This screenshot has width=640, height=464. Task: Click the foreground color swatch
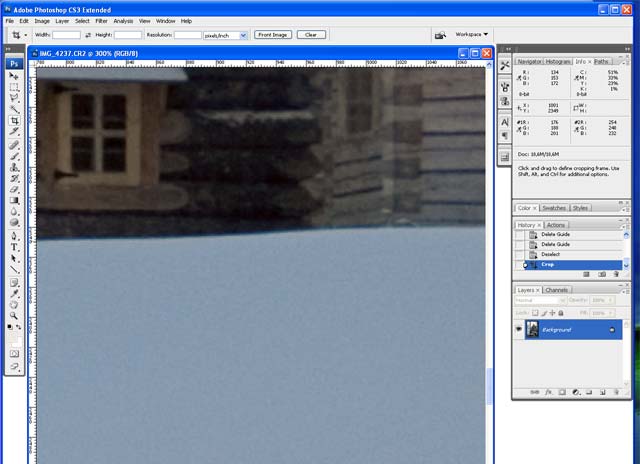click(12, 326)
